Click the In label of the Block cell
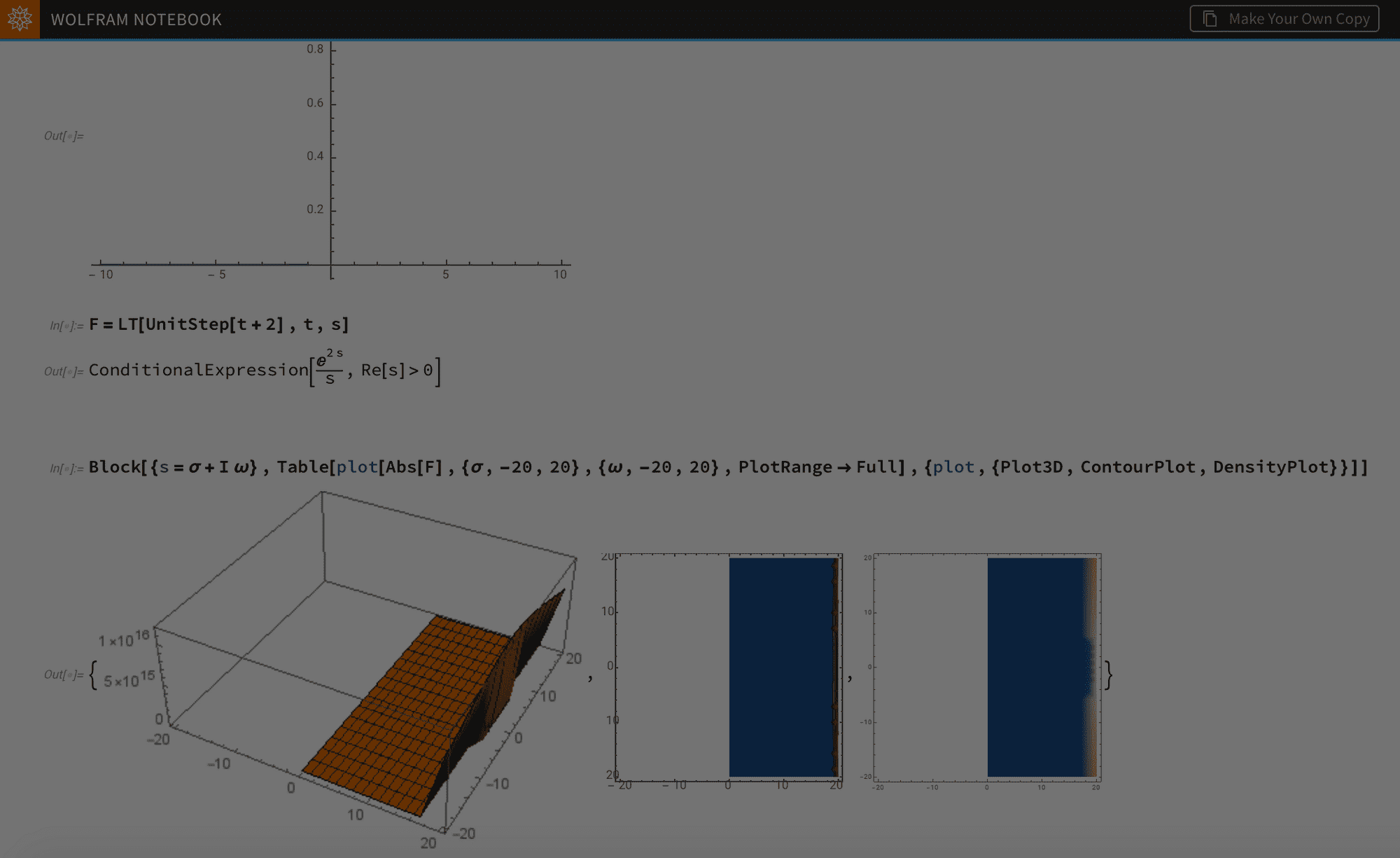This screenshot has width=1400, height=858. 66,469
